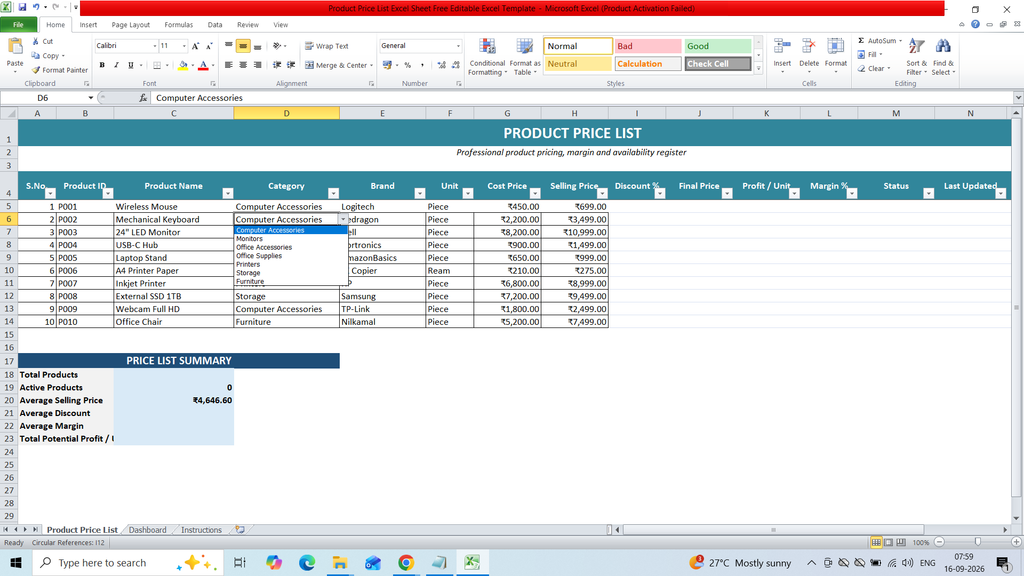Click Merge & Center

[x=337, y=65]
